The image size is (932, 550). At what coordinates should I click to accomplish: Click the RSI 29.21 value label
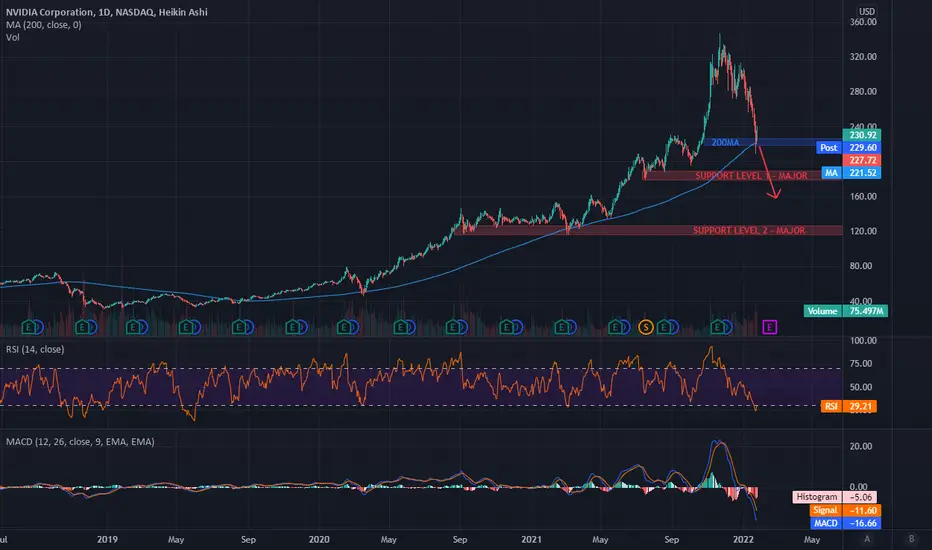point(849,407)
